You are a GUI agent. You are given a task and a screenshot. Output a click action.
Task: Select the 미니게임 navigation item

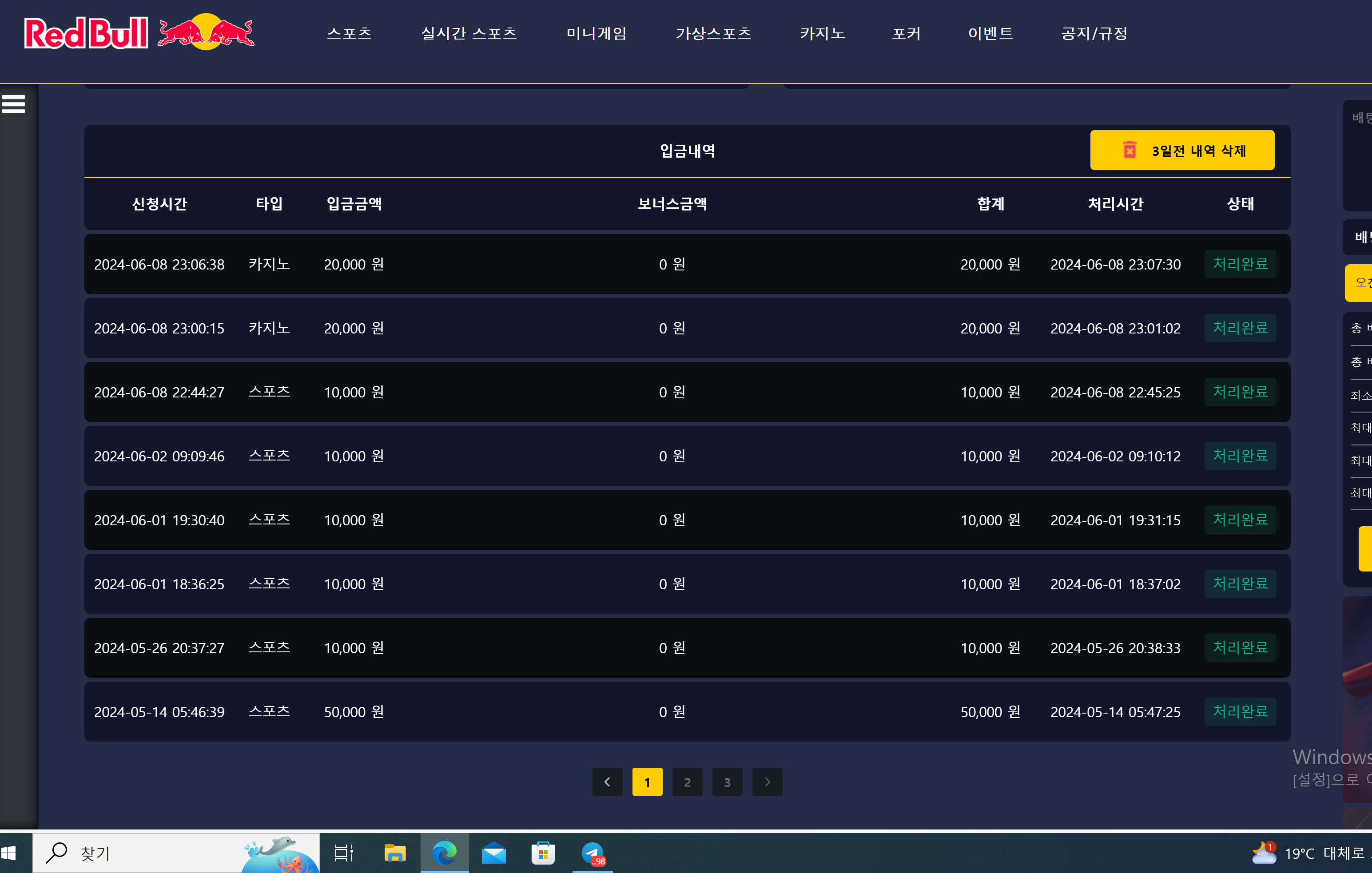click(x=597, y=34)
